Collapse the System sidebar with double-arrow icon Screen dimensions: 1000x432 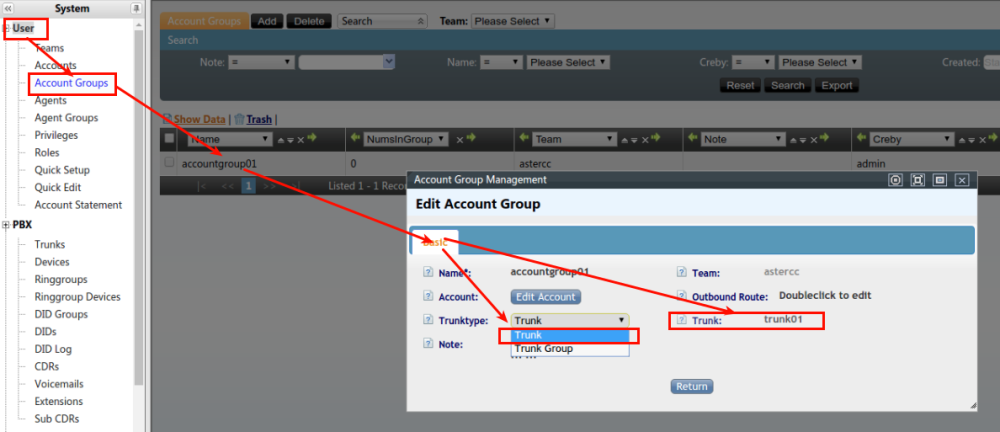pos(8,8)
